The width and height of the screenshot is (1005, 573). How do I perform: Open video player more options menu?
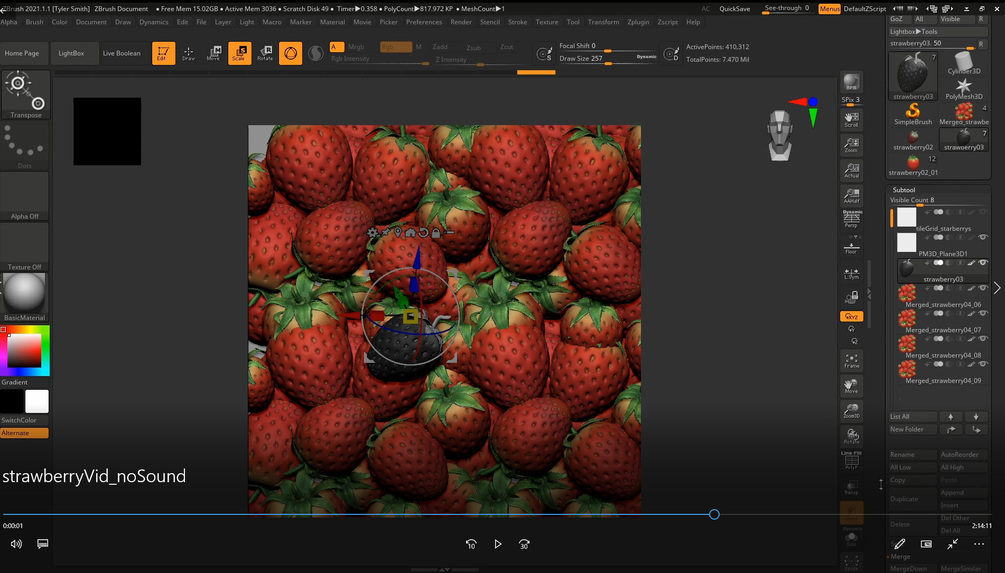click(x=979, y=544)
